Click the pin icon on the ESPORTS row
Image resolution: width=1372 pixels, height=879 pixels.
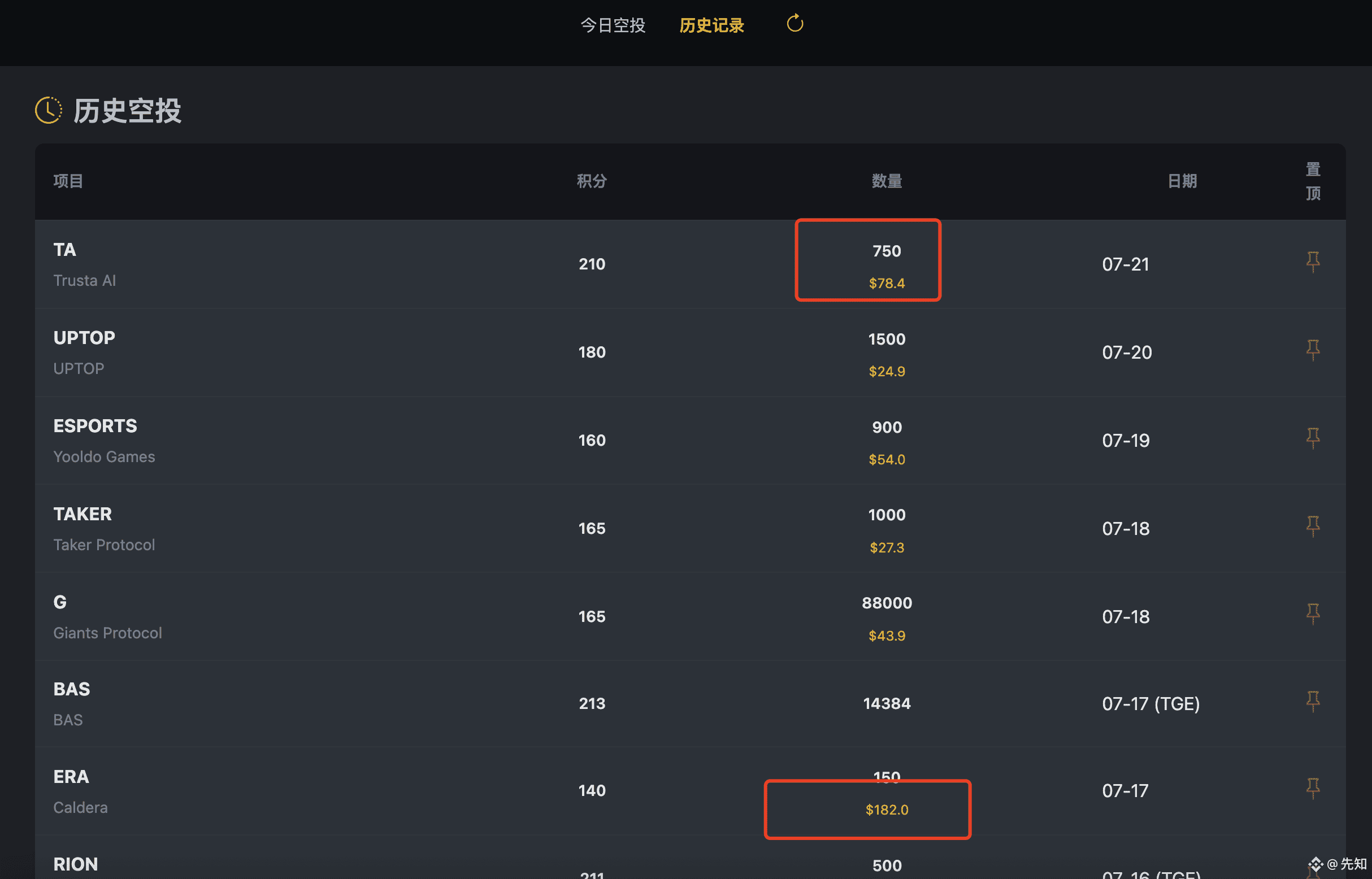(1313, 438)
